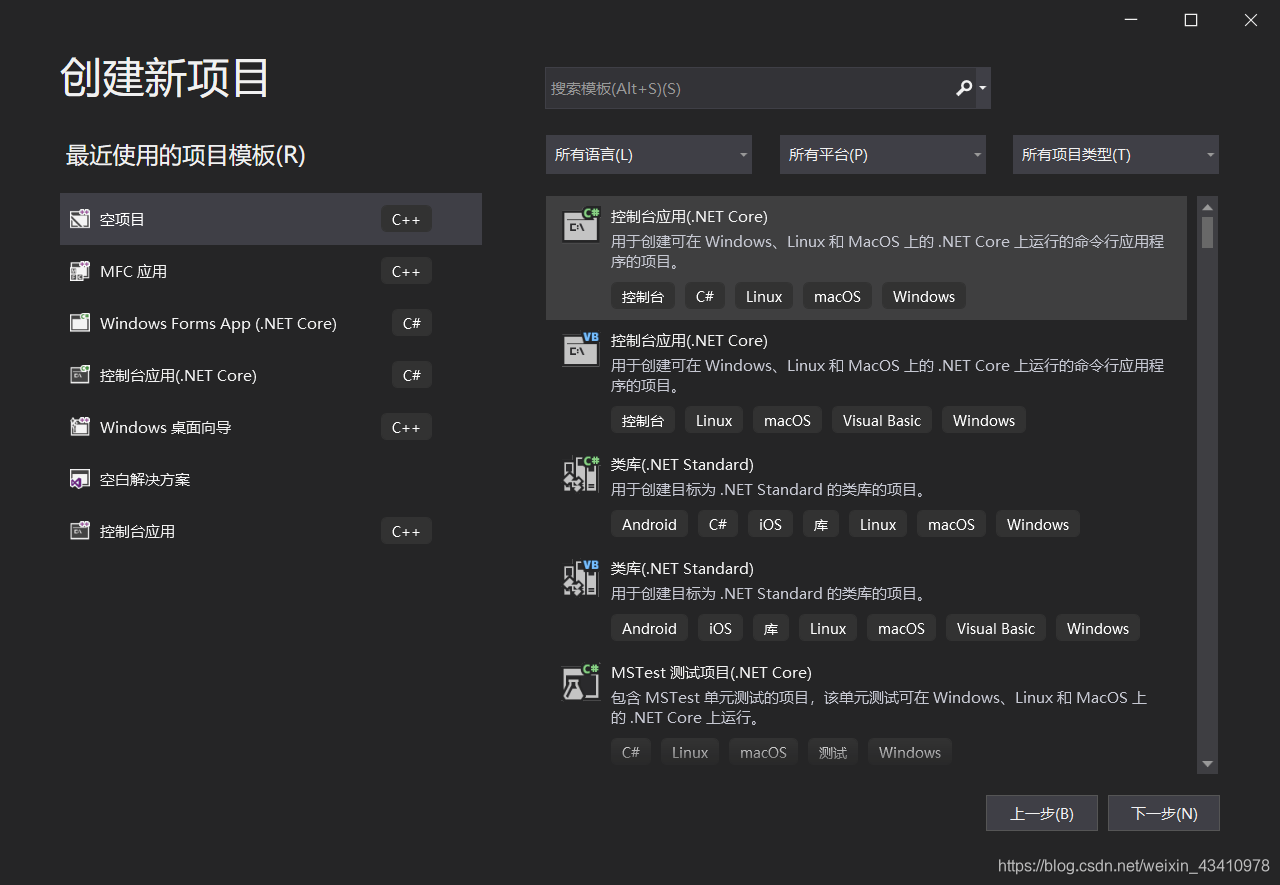The height and width of the screenshot is (885, 1280).
Task: Click the C++ tag beside Windows 桌面向导
Action: tap(406, 427)
